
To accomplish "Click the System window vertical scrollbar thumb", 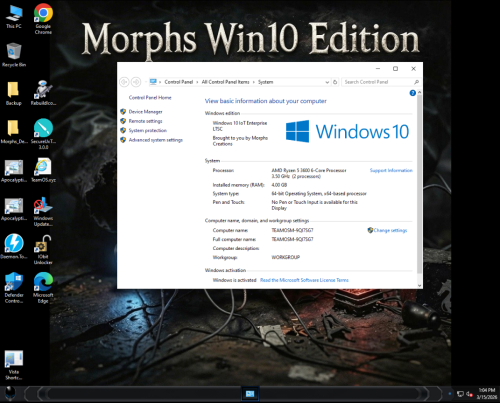I will [x=419, y=183].
